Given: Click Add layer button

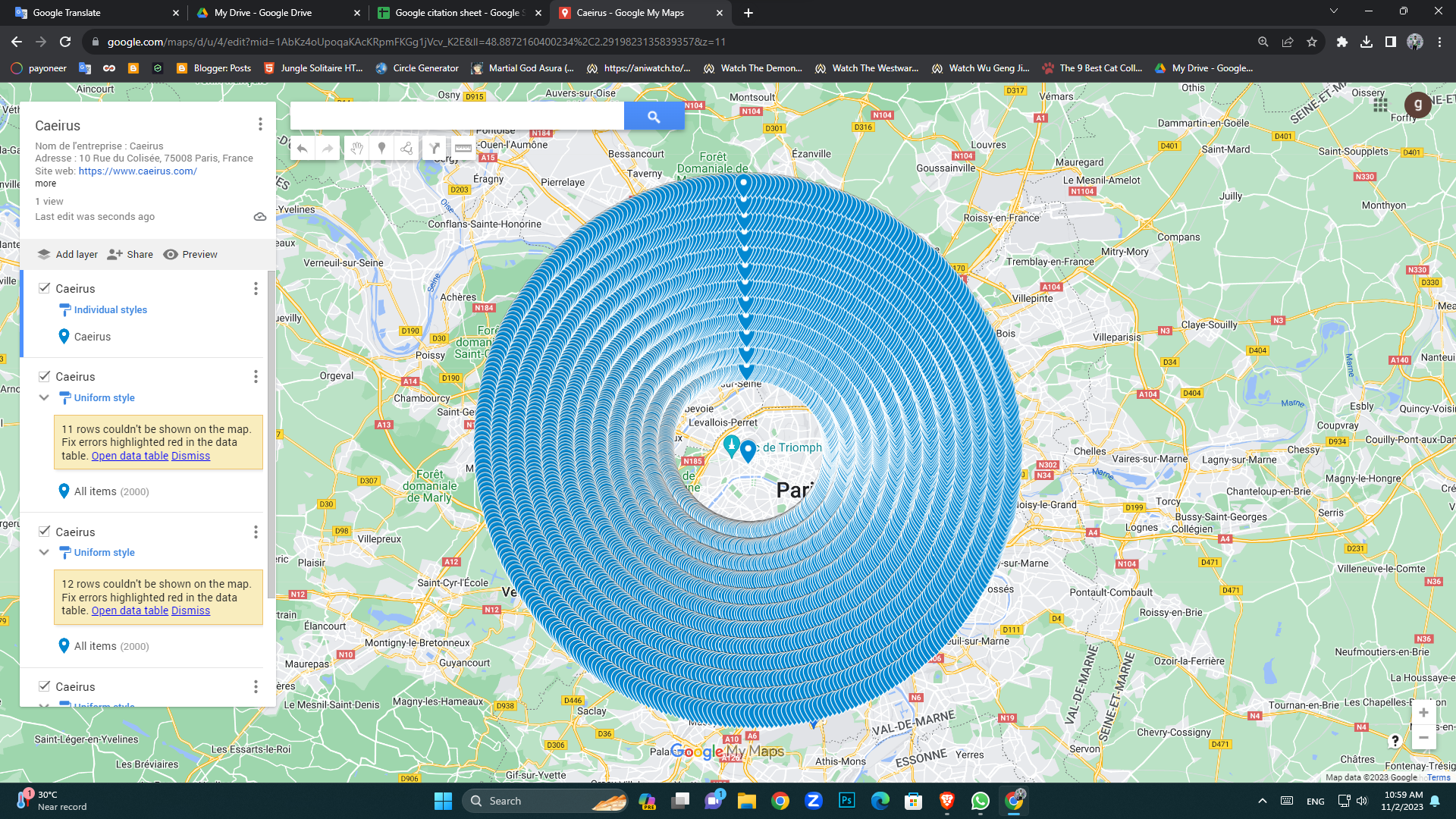Looking at the screenshot, I should click(67, 254).
